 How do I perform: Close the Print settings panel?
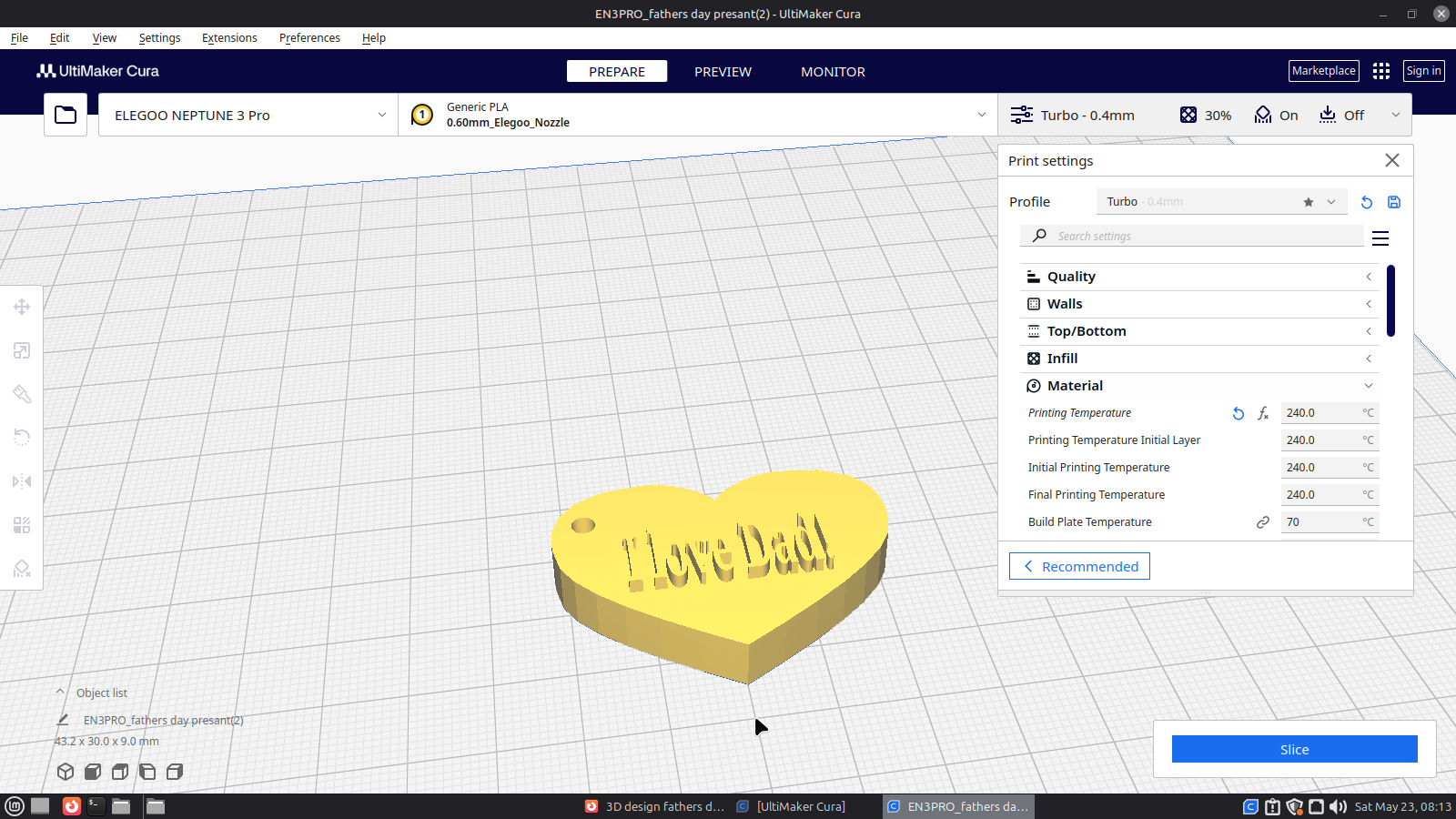coord(1392,160)
